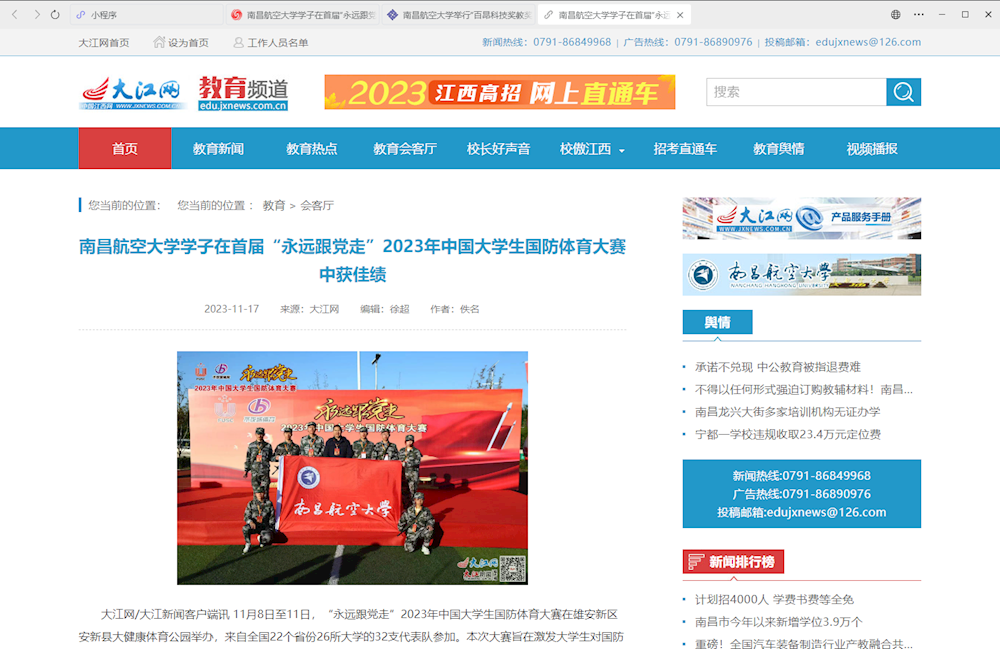Click the house icon beside 设为首页

pyautogui.click(x=159, y=42)
